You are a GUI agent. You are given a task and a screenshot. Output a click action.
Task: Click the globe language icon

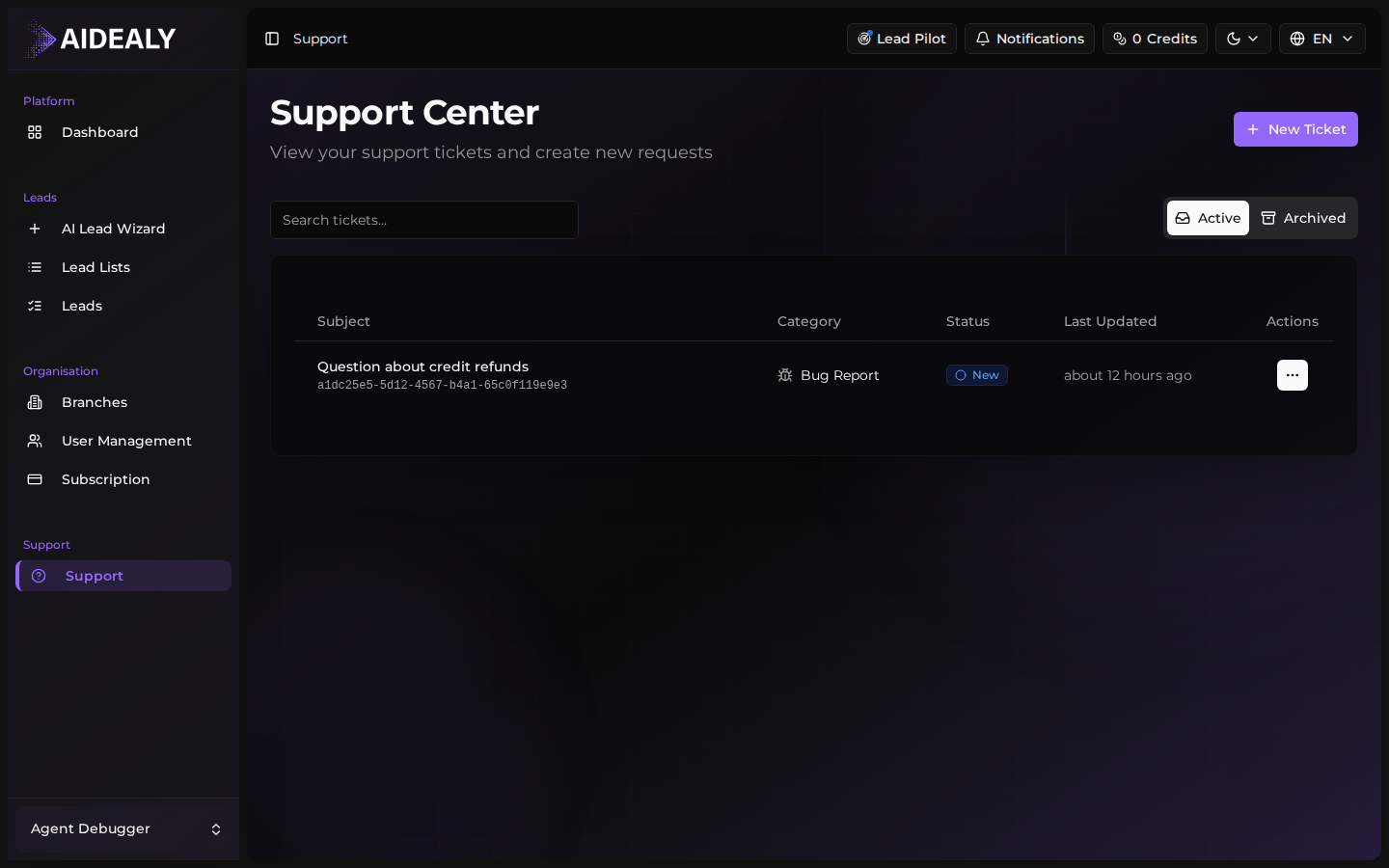[x=1297, y=39]
